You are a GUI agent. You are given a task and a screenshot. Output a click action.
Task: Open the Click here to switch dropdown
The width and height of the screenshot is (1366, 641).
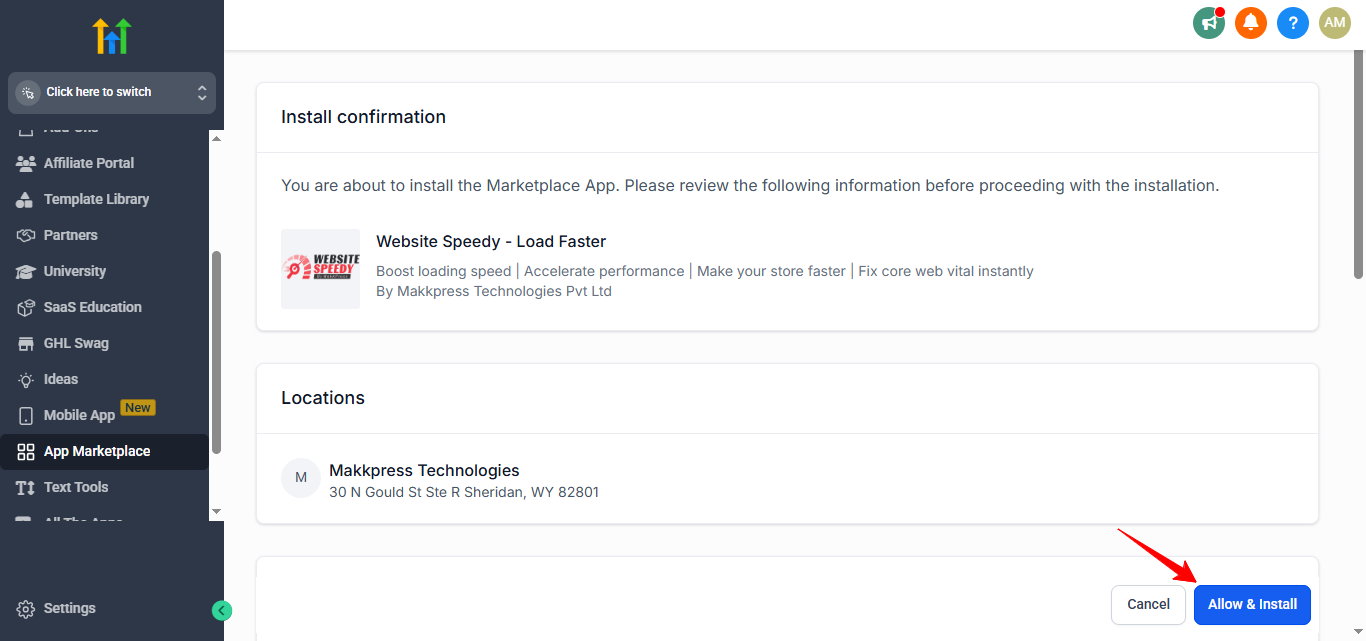[112, 92]
